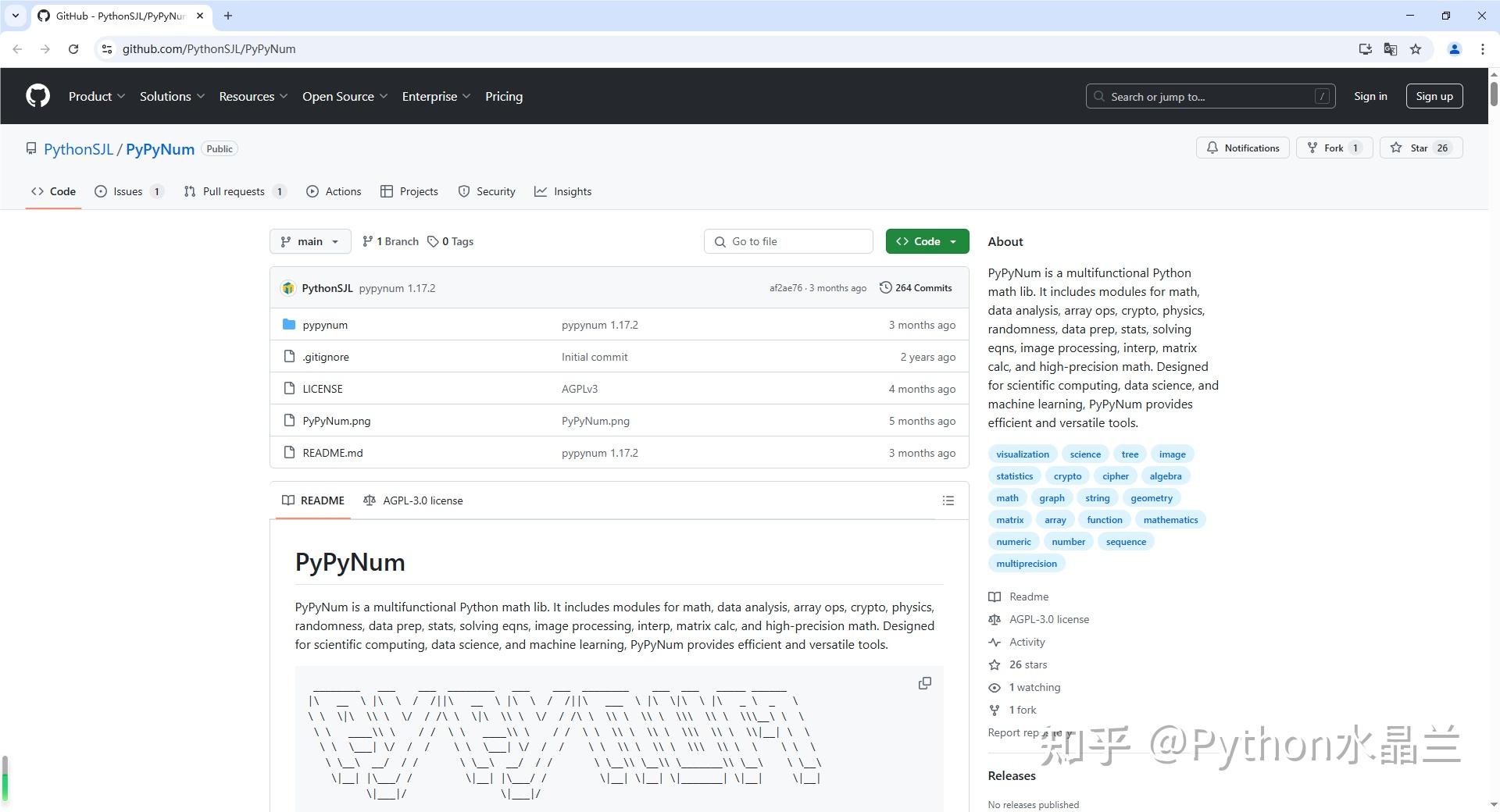Open the Pricing menu item

503,96
